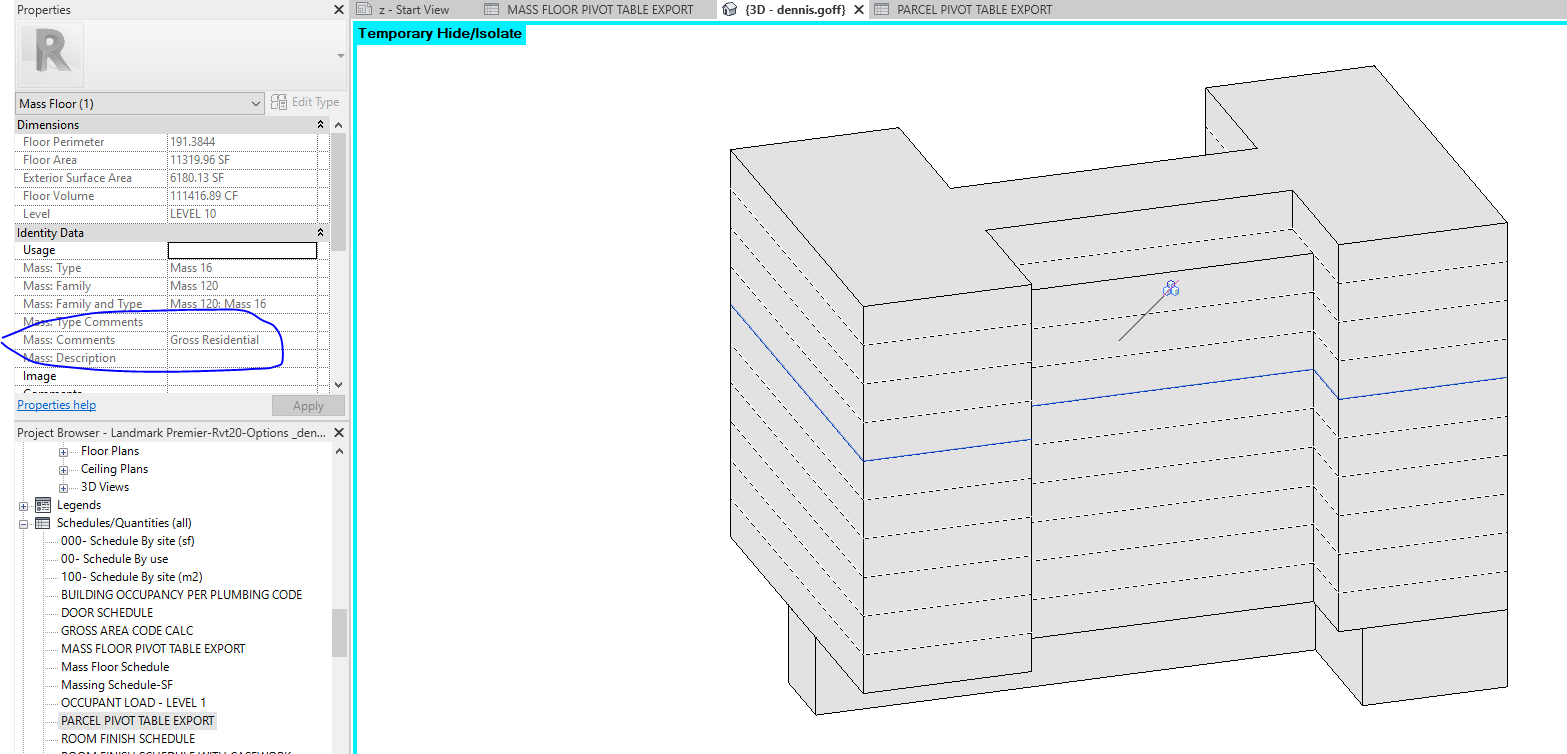
Task: Click the Edit Type icon in Properties
Action: 278,101
